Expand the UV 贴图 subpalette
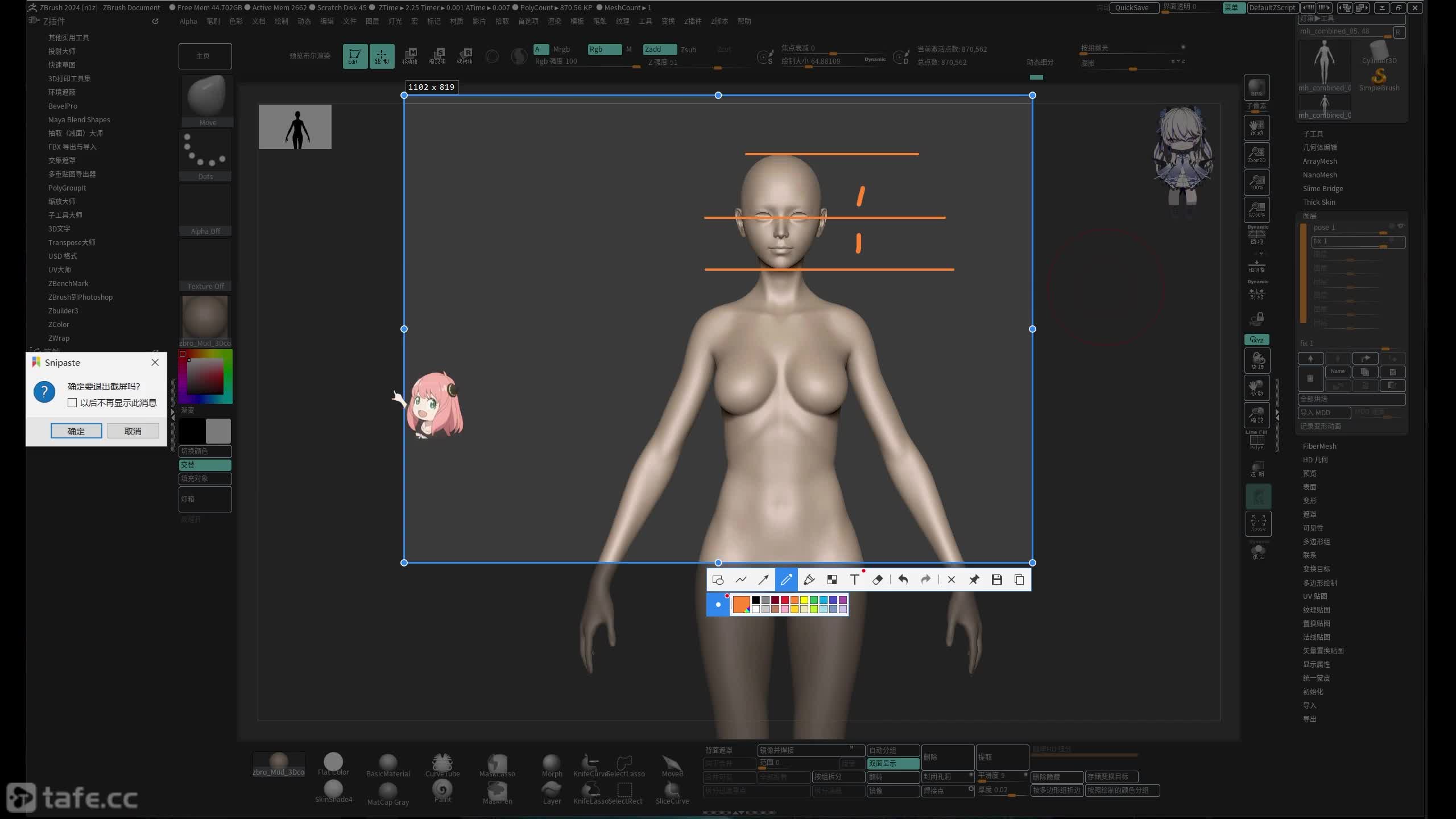Viewport: 1456px width, 819px height. 1315,597
